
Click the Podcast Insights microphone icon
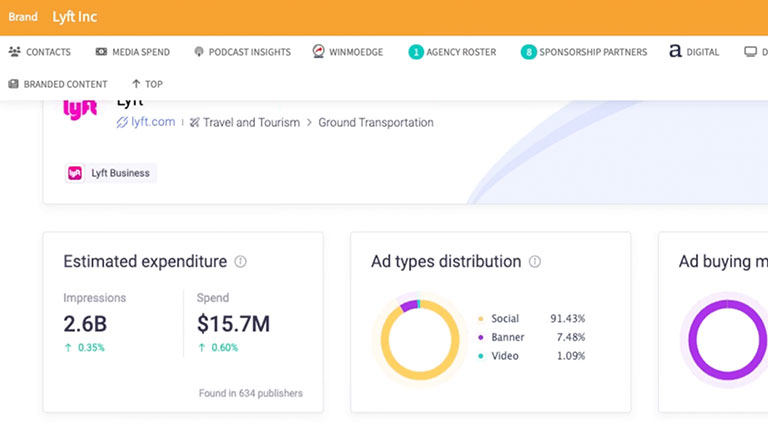pos(198,51)
